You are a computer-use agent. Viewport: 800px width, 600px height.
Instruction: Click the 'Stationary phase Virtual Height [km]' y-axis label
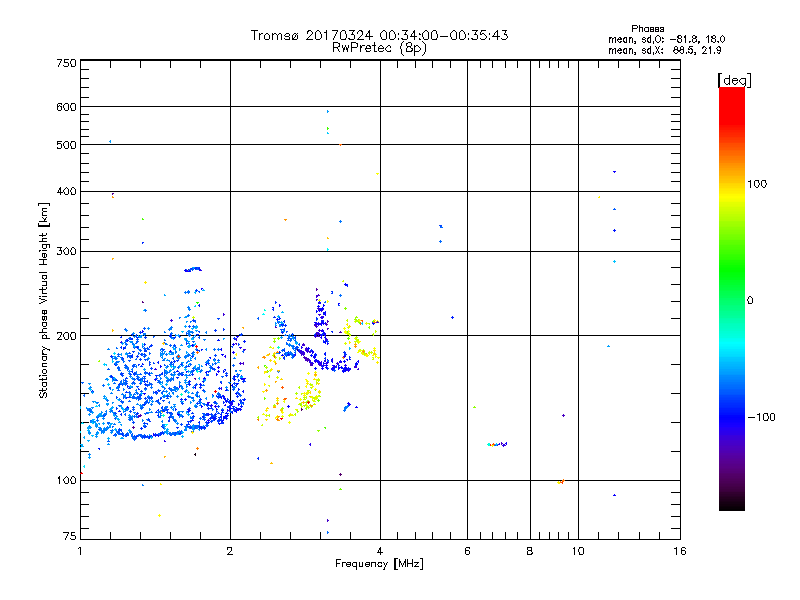click(x=44, y=301)
